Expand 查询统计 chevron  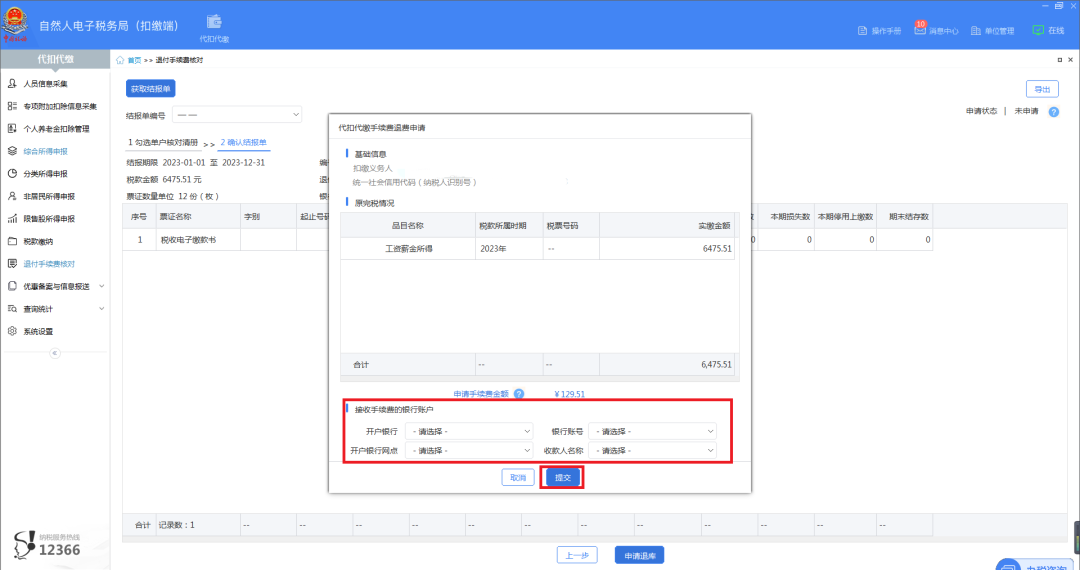pos(102,308)
